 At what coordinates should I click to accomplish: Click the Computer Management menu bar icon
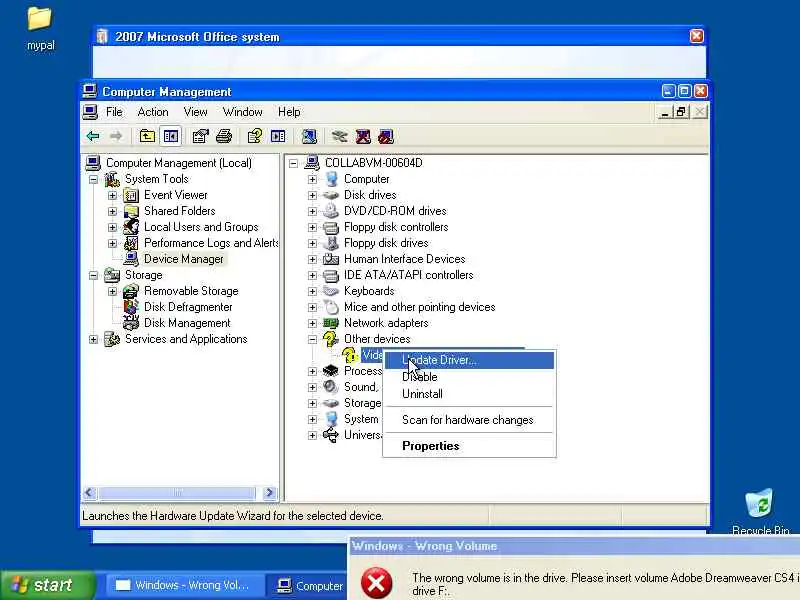(x=90, y=112)
